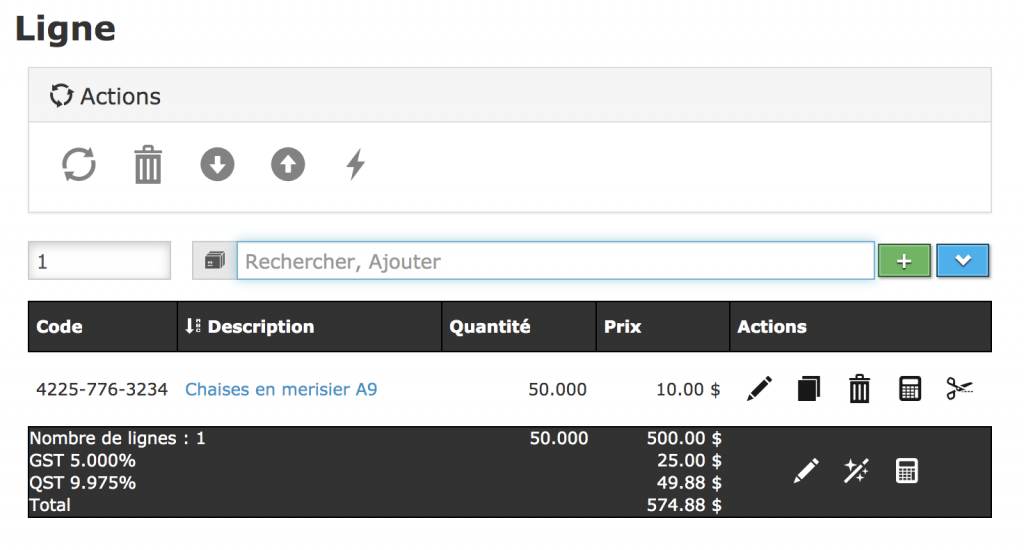1024x550 pixels.
Task: Click the move up arrow icon
Action: tap(288, 164)
